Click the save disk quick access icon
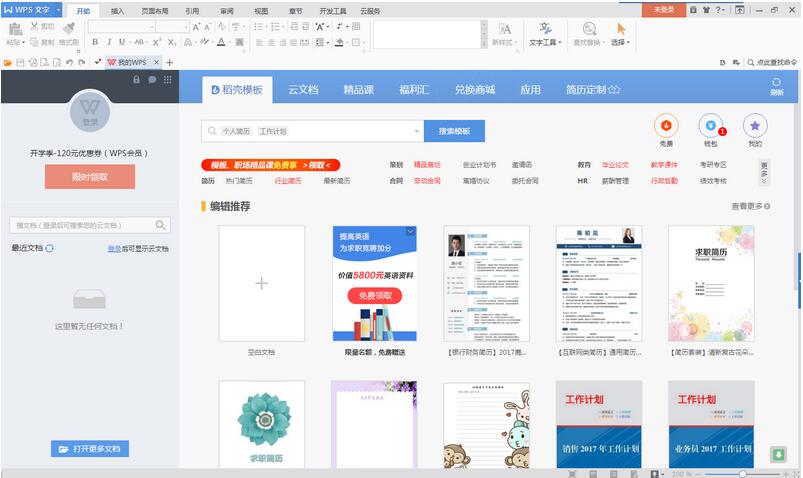803x478 pixels. tap(20, 63)
